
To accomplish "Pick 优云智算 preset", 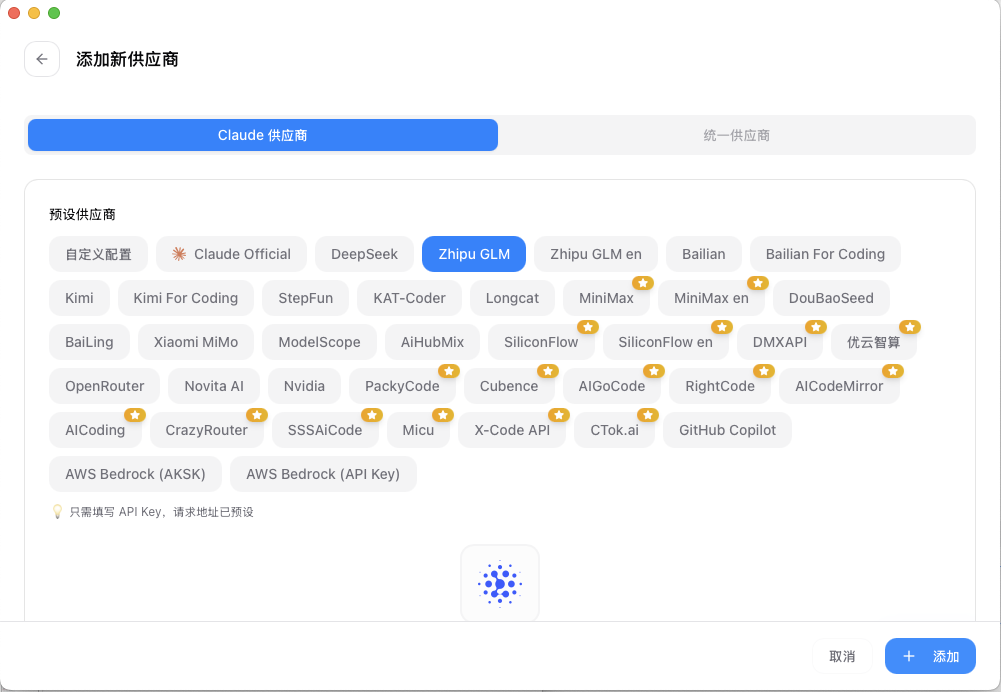I will point(873,342).
